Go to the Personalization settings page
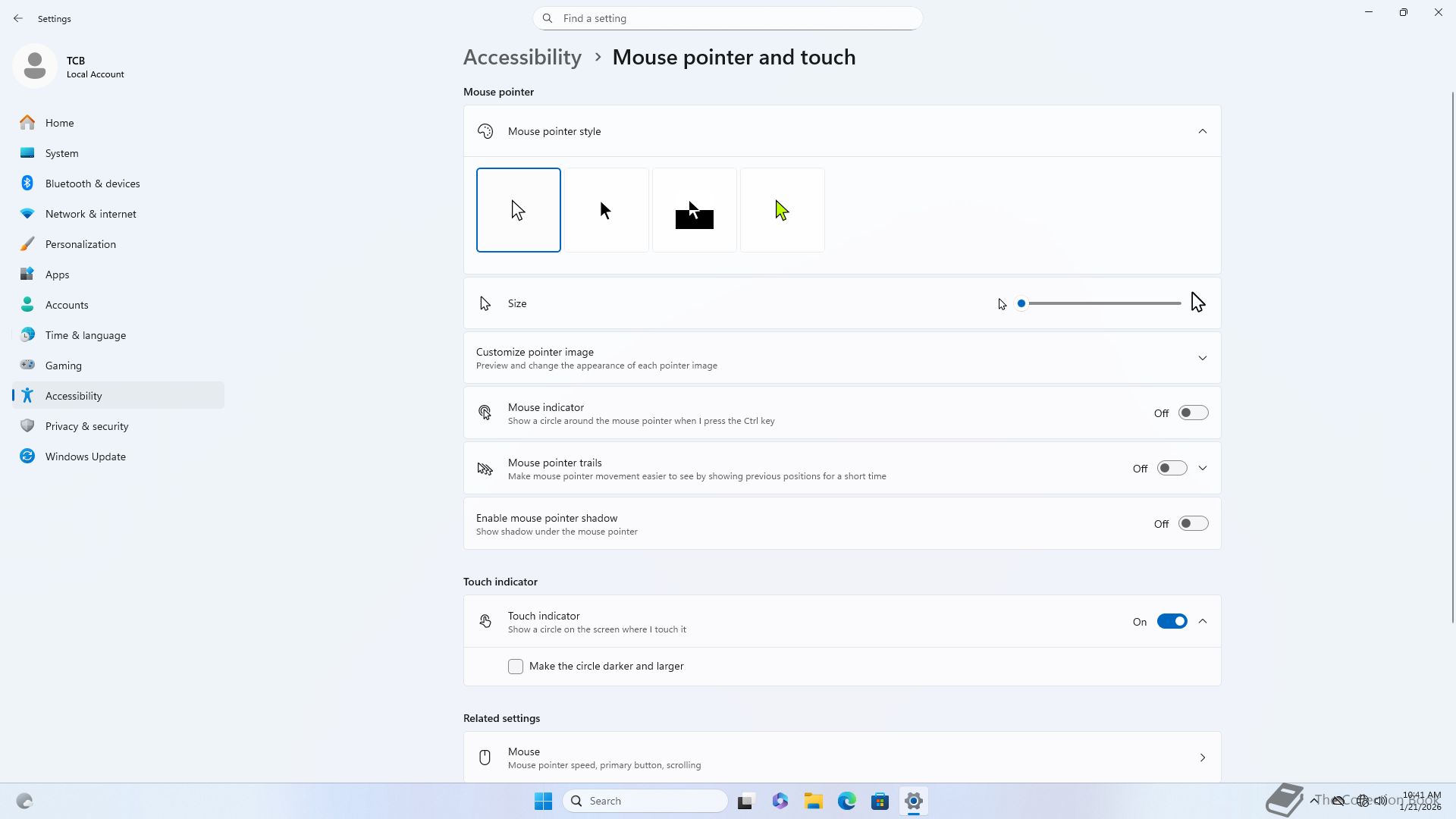The width and height of the screenshot is (1456, 819). 80,244
